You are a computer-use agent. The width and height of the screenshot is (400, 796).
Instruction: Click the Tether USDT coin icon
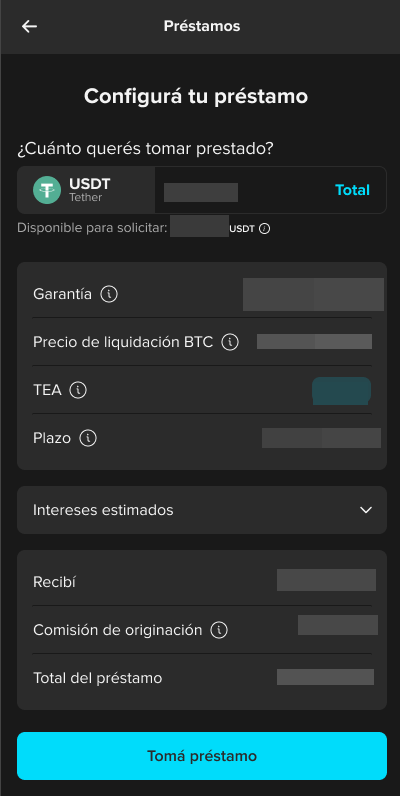coord(47,190)
